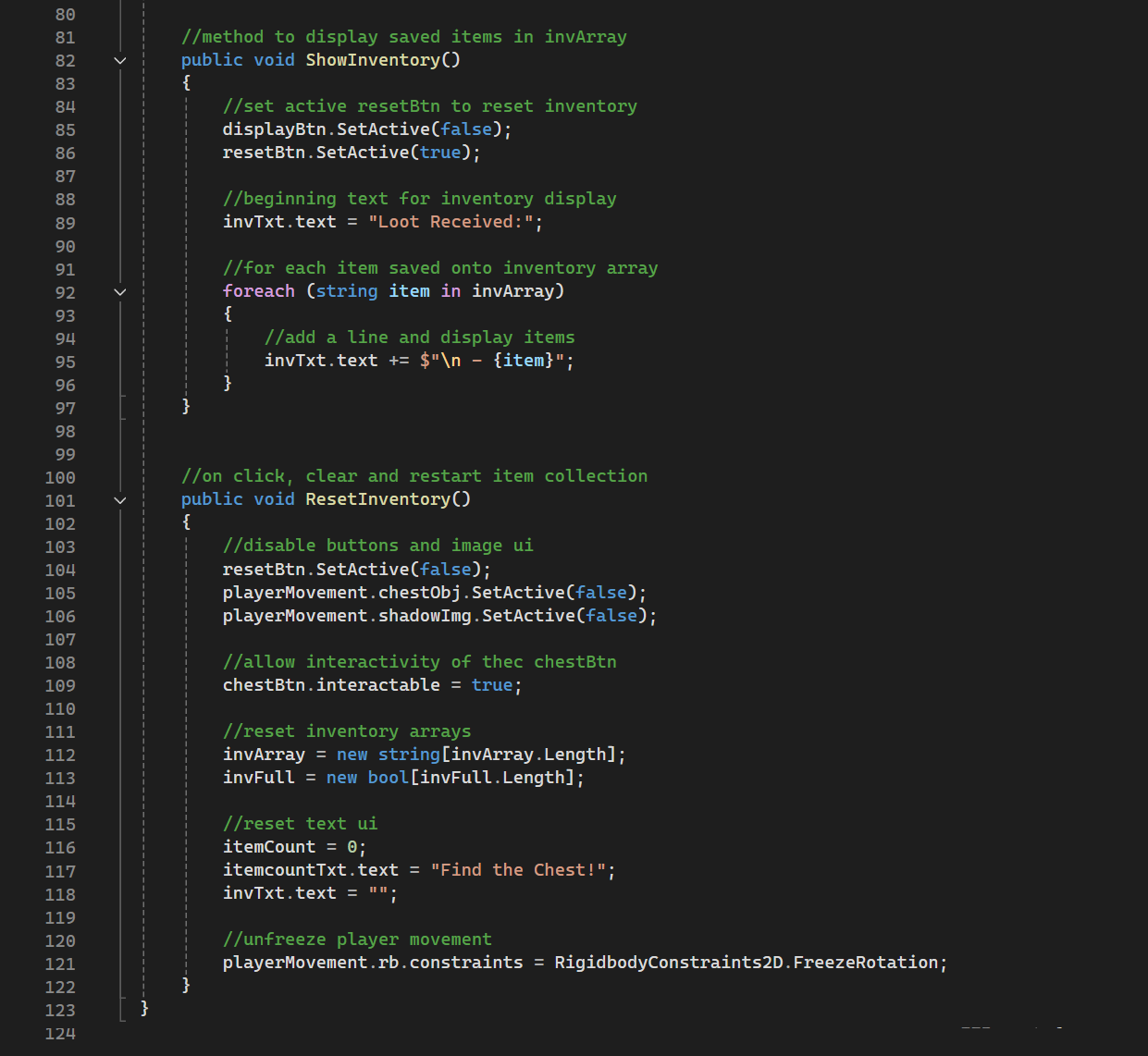
Task: Collapse the ShowInventory method fold arrow
Action: (119, 61)
